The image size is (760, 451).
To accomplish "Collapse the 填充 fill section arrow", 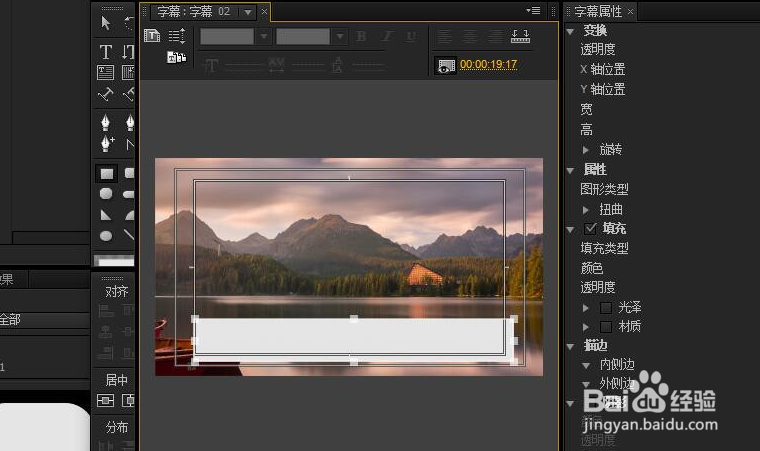I will pyautogui.click(x=570, y=230).
